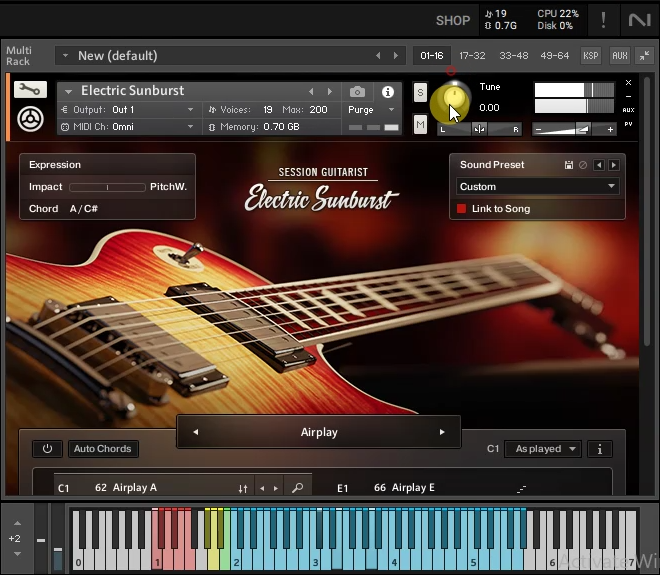This screenshot has width=660, height=575.
Task: Toggle the pattern power button
Action: [47, 449]
